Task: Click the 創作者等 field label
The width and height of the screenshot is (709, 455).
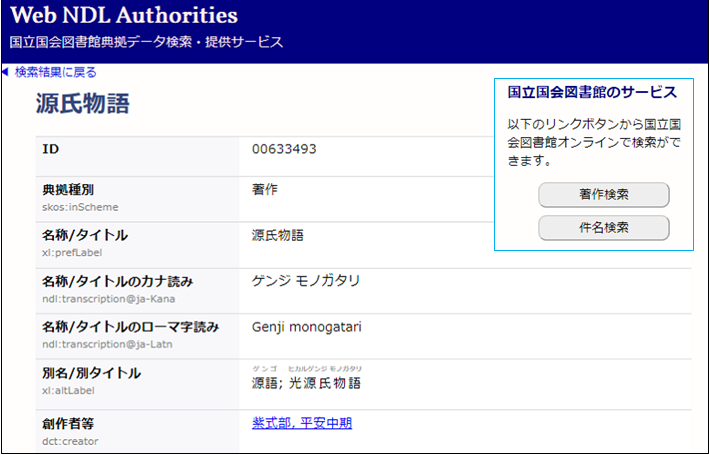Action: click(x=67, y=424)
